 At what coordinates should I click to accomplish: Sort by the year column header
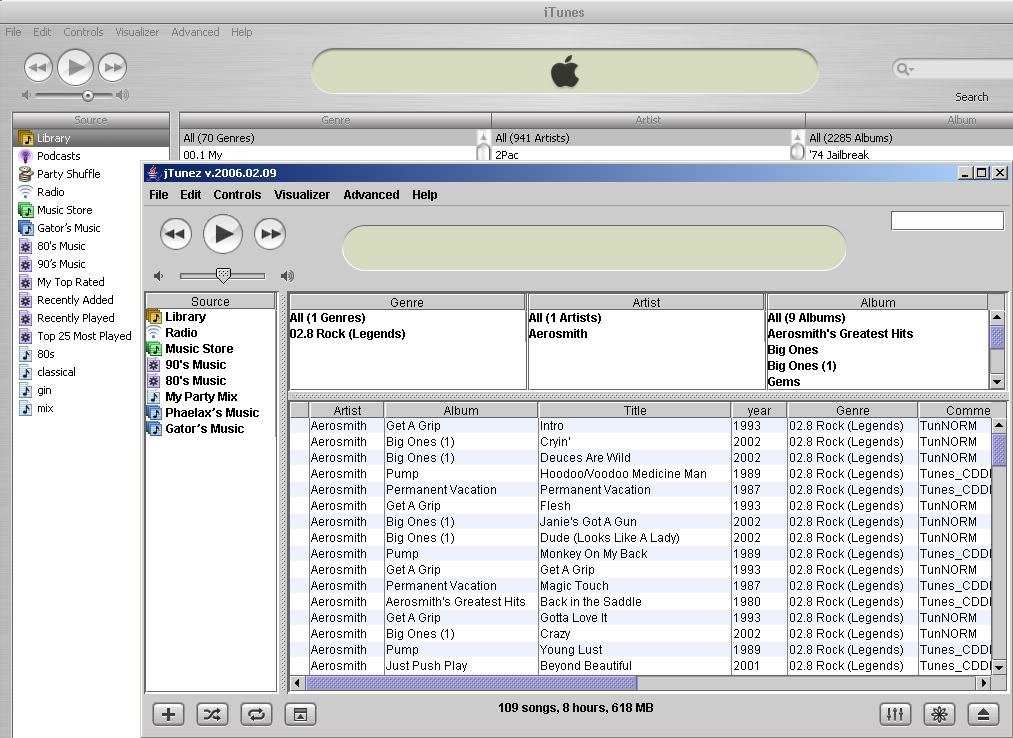759,410
